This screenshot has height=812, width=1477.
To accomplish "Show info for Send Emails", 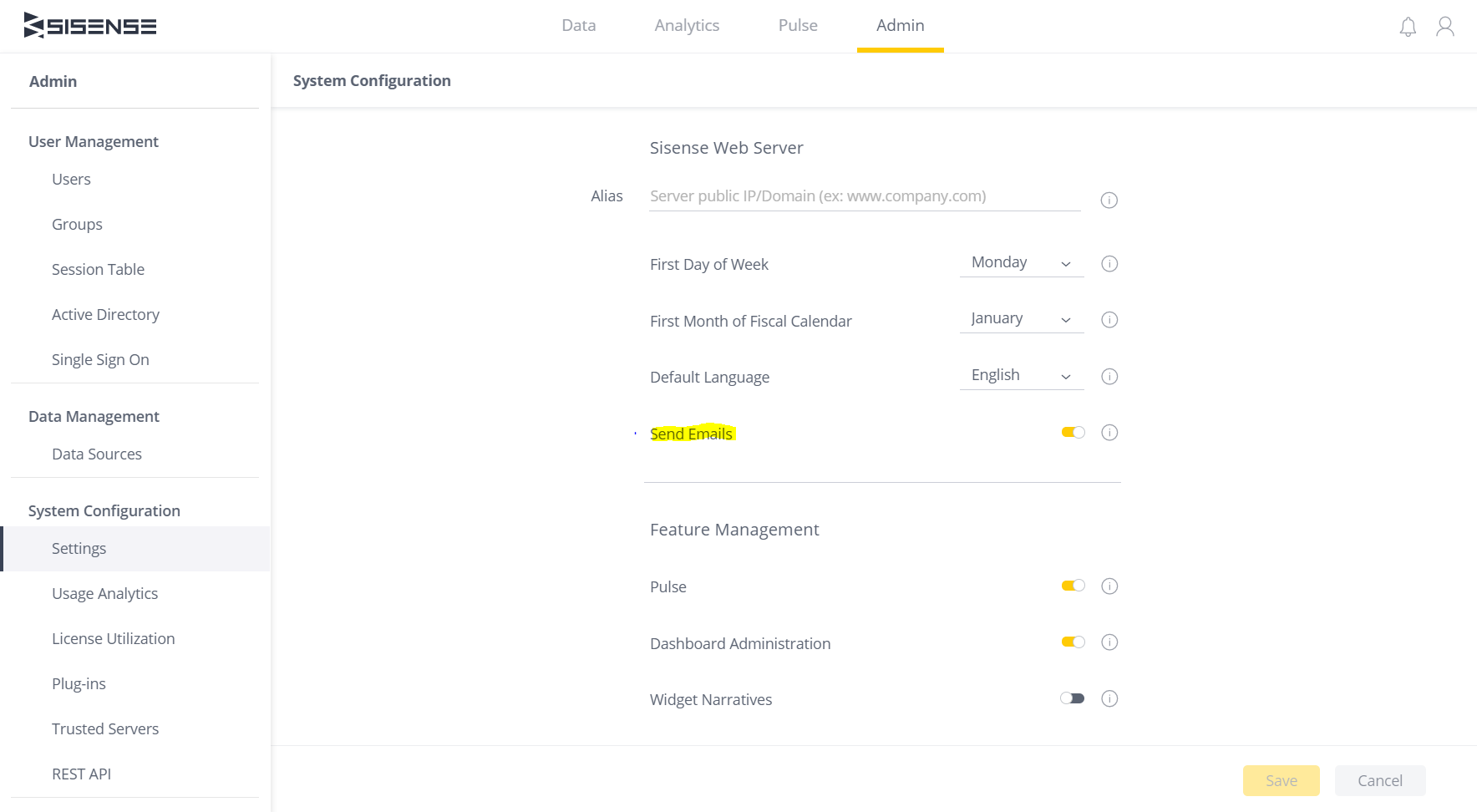I will 1109,433.
